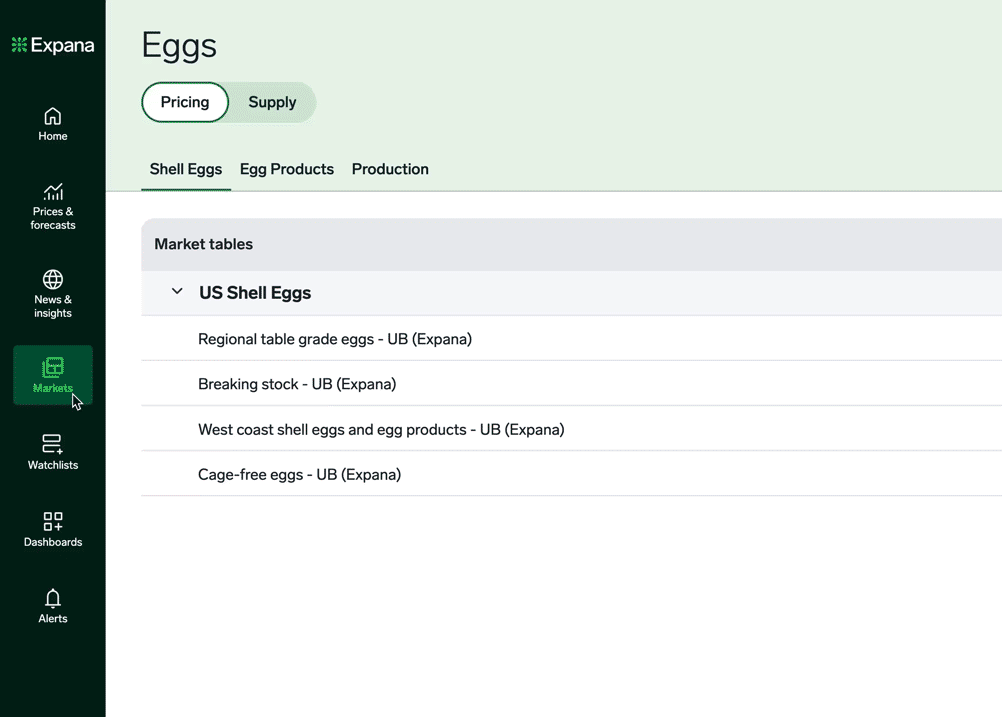Image resolution: width=1002 pixels, height=717 pixels.
Task: Switch to Egg Products tab
Action: click(x=287, y=169)
